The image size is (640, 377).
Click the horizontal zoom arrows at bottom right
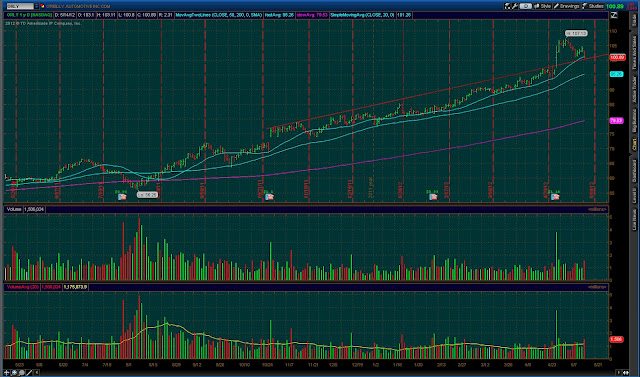(627, 373)
